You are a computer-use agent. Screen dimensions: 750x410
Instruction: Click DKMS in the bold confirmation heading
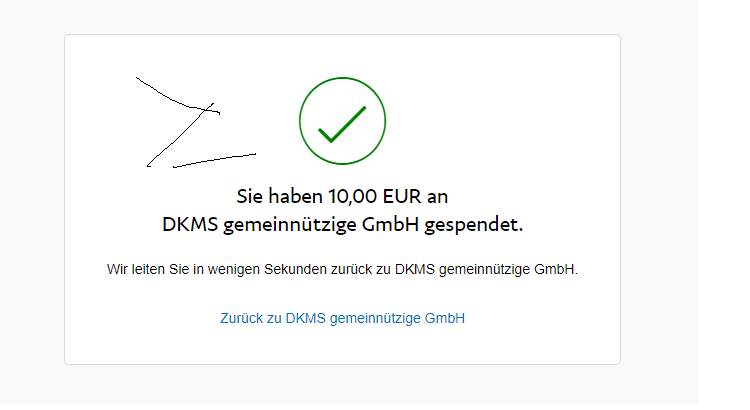(x=190, y=224)
